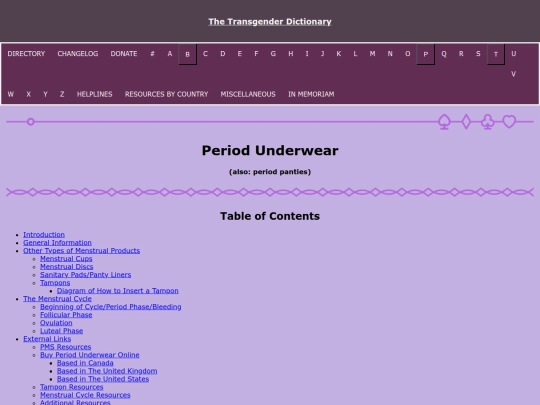The width and height of the screenshot is (540, 405).
Task: Jump to Introduction section
Action: click(x=44, y=235)
